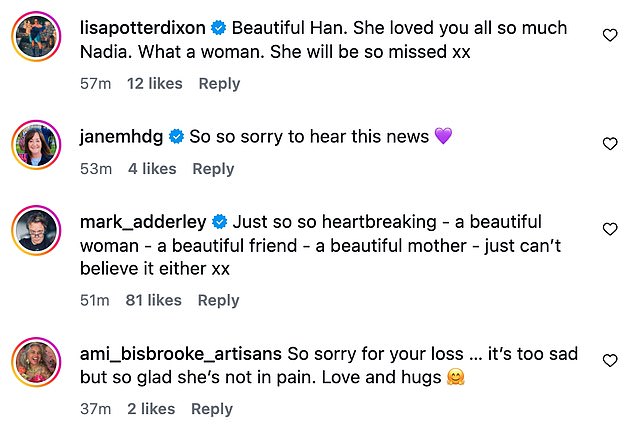This screenshot has width=634, height=437.
Task: Show the 4 likes list
Action: [x=152, y=169]
